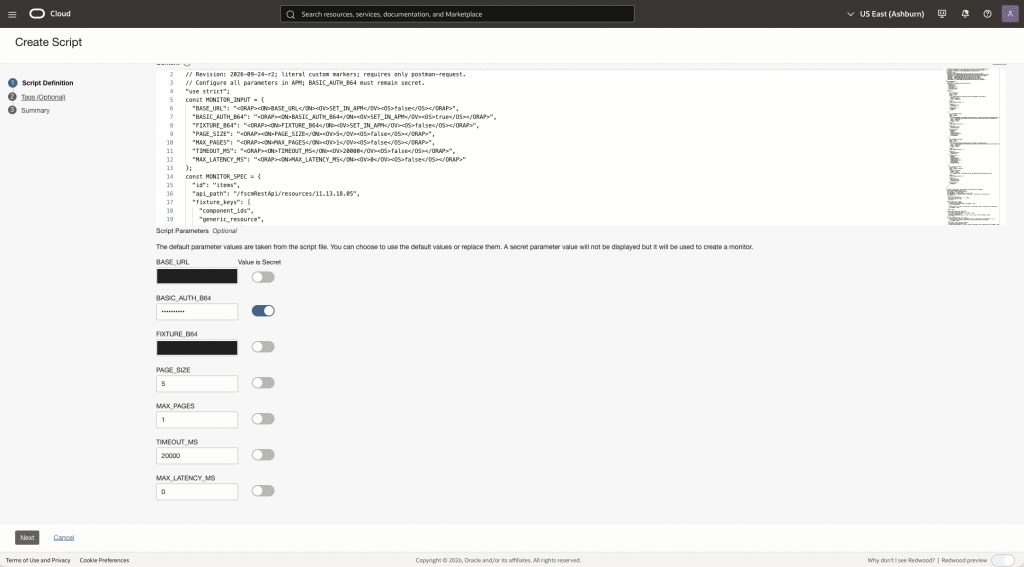Click line number 13 in editor gutter
The height and width of the screenshot is (567, 1024).
(170, 168)
